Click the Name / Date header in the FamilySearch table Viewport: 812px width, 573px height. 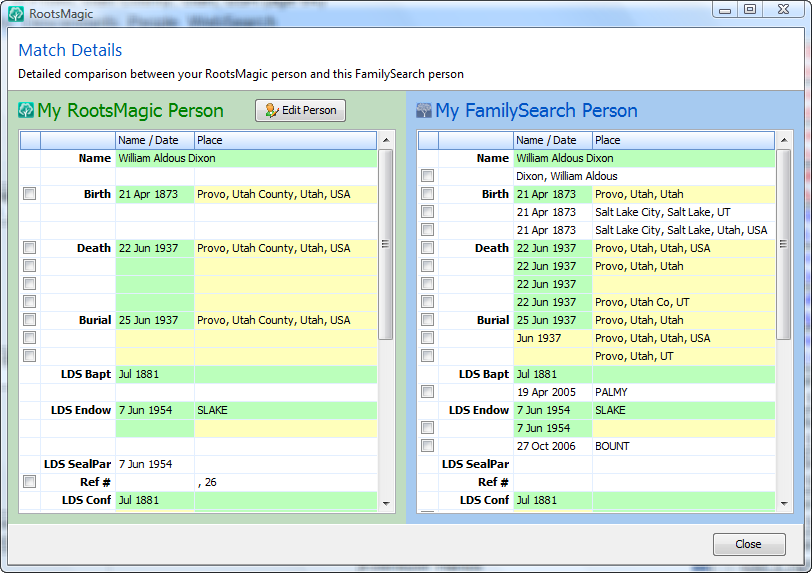click(553, 140)
